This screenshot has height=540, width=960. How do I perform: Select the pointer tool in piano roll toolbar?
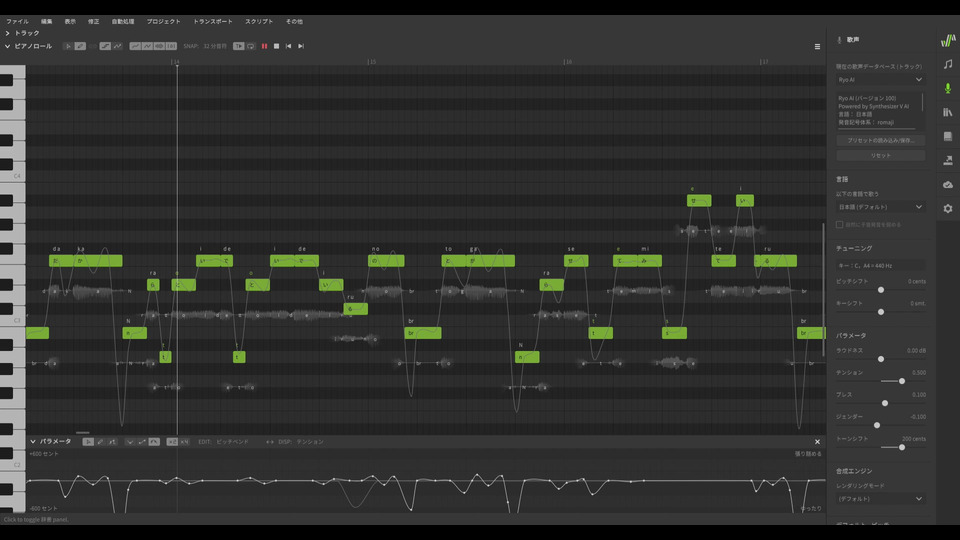click(x=68, y=47)
